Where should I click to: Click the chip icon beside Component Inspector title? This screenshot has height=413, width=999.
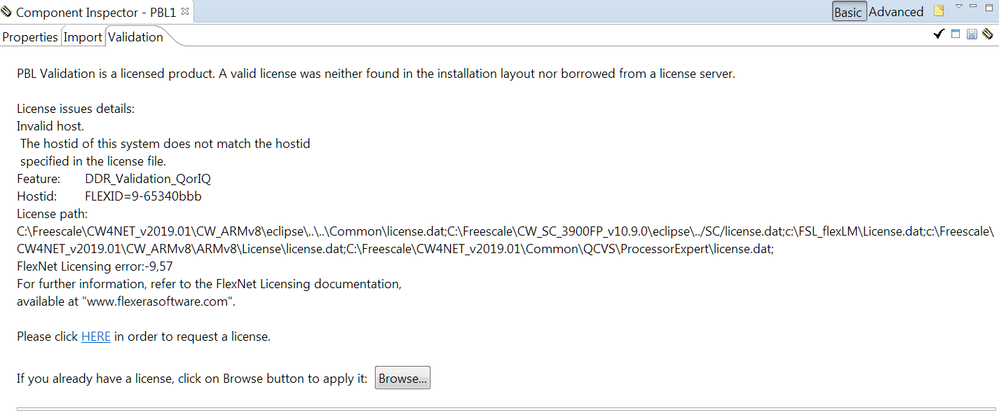tap(8, 12)
